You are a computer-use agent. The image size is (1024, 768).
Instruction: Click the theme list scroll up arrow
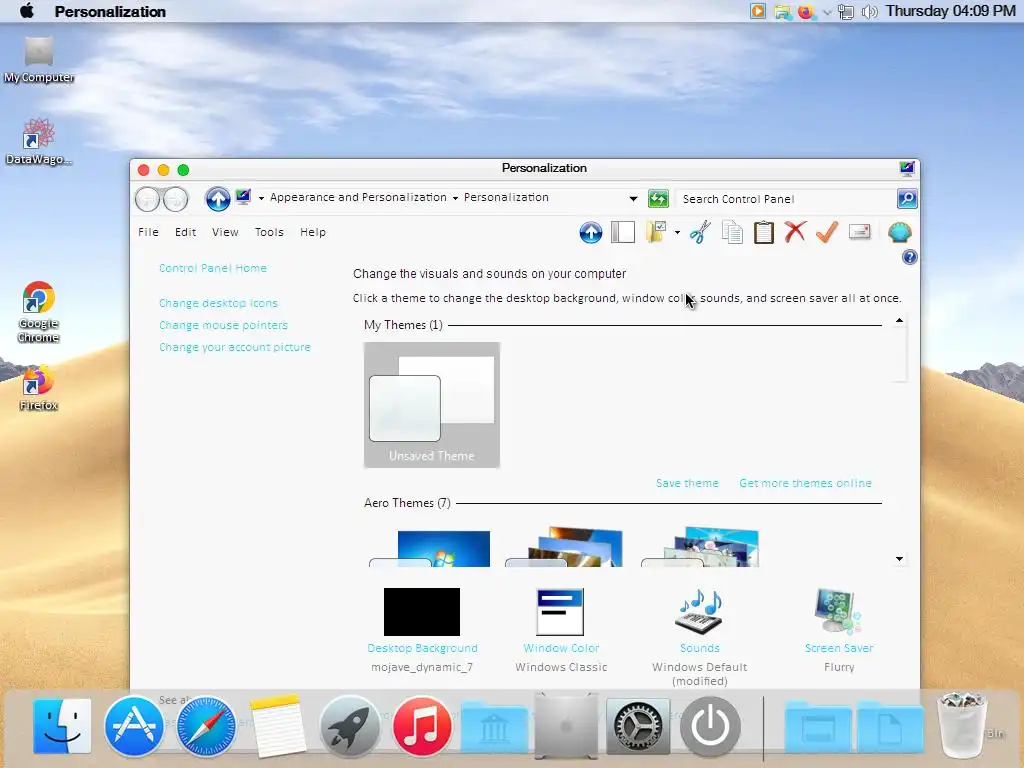click(899, 320)
